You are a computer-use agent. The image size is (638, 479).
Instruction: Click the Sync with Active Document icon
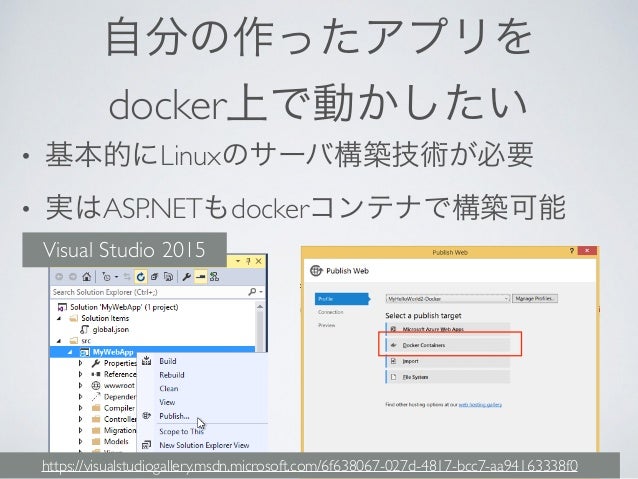coord(127,277)
